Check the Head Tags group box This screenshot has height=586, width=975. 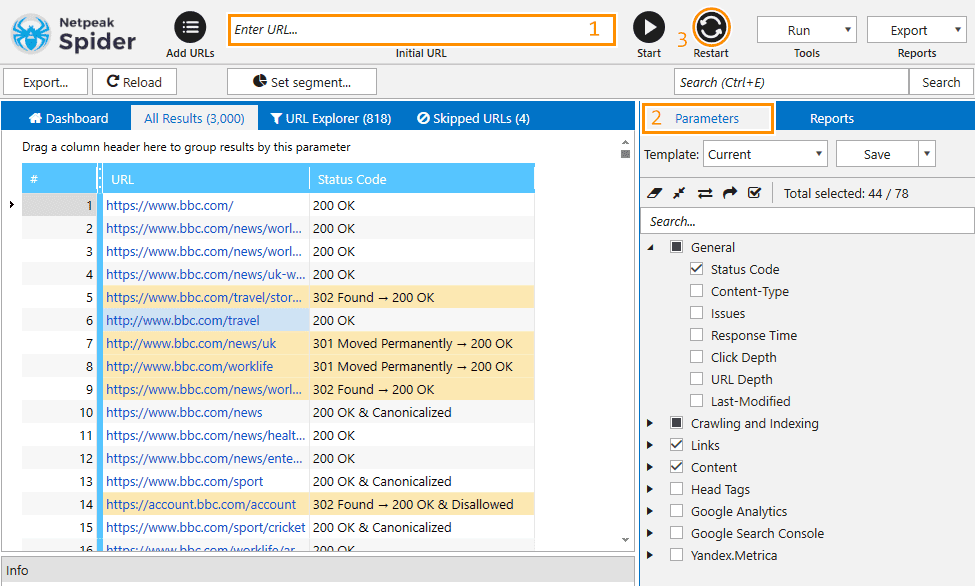pos(677,490)
